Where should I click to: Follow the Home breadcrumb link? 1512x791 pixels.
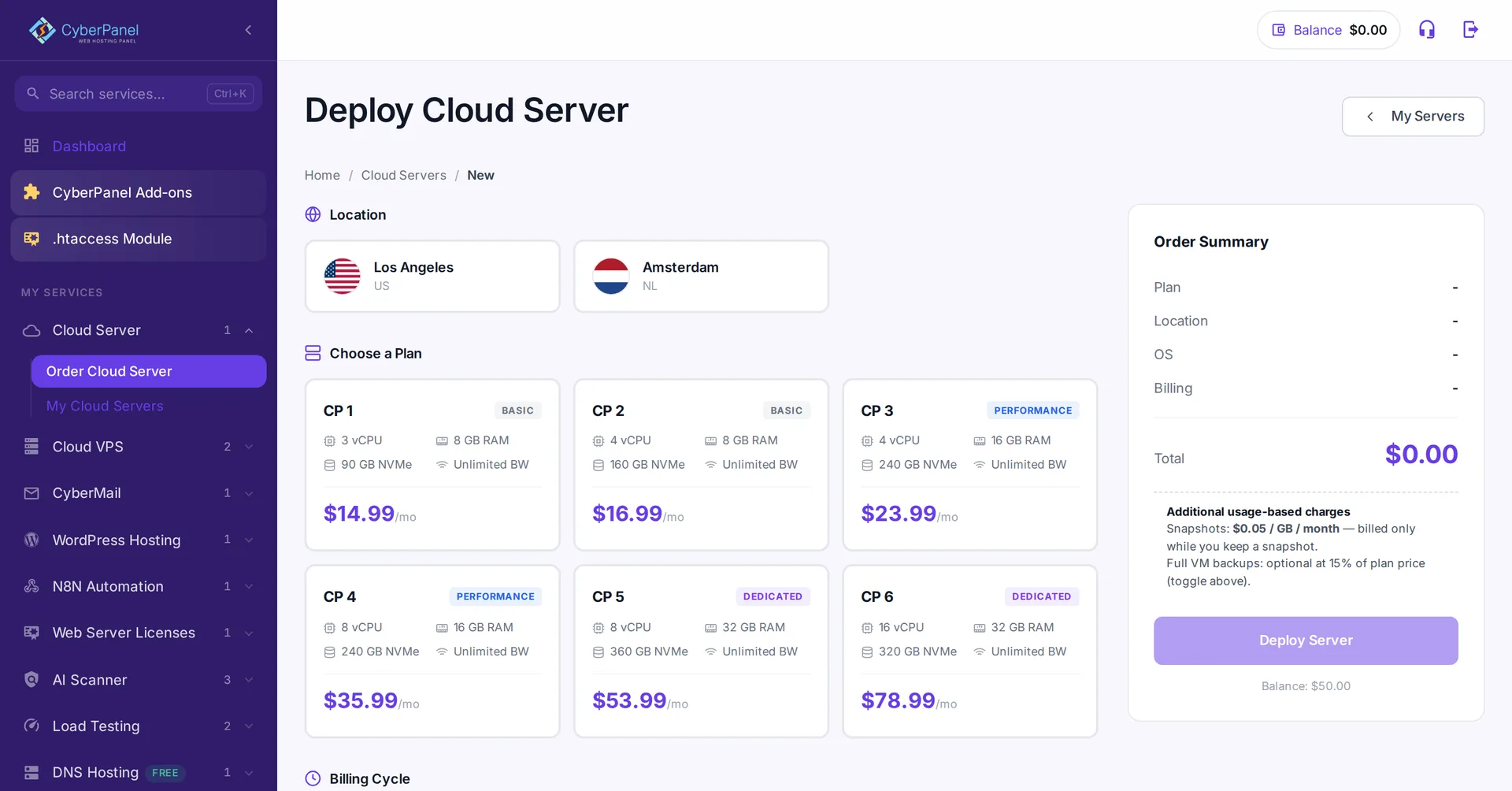(322, 175)
